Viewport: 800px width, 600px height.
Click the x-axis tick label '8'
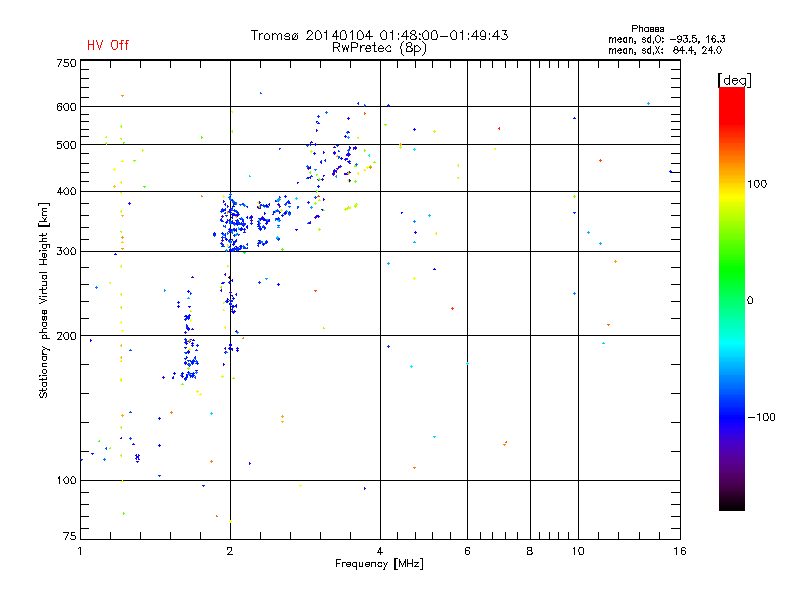(530, 551)
